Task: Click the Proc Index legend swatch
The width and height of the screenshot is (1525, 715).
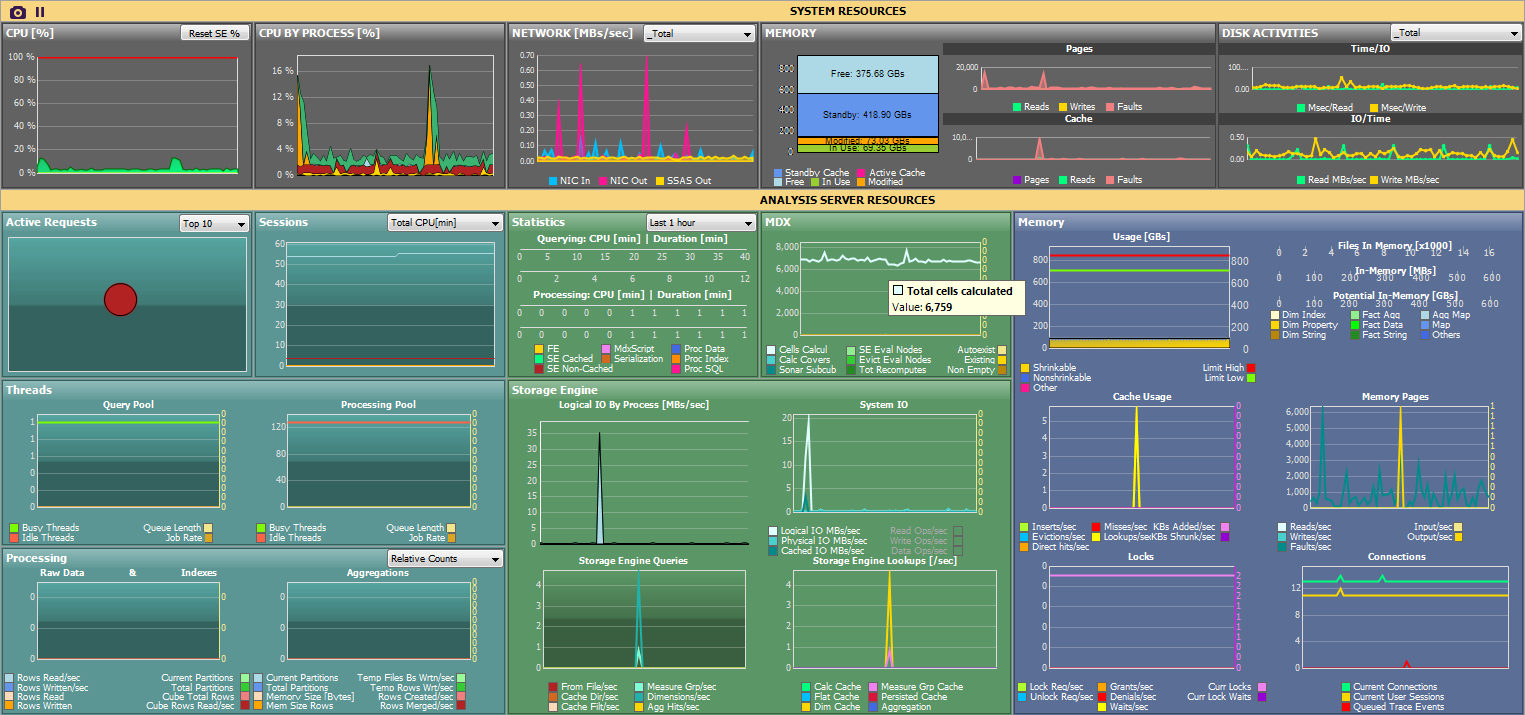Action: [x=676, y=359]
